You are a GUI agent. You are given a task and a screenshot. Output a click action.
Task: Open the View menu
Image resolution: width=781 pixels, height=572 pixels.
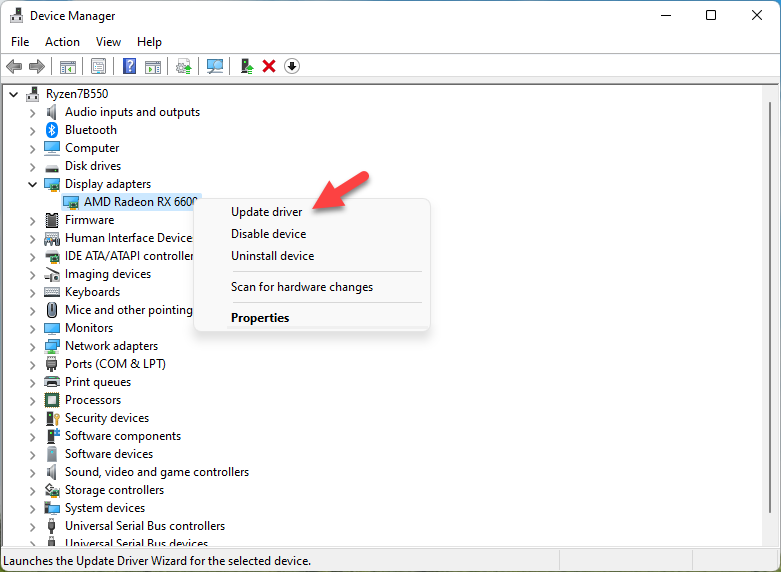click(x=108, y=42)
